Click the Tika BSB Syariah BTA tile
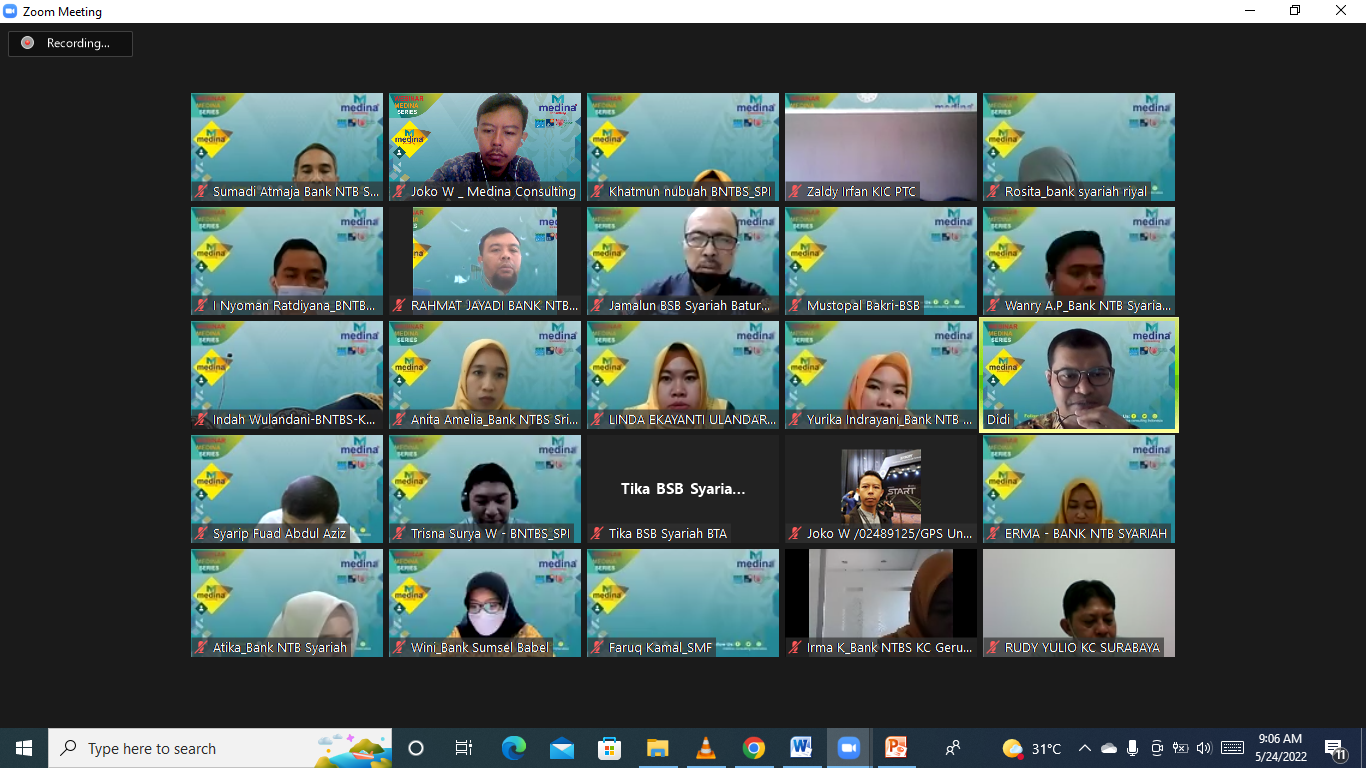The image size is (1366, 768). pyautogui.click(x=683, y=489)
